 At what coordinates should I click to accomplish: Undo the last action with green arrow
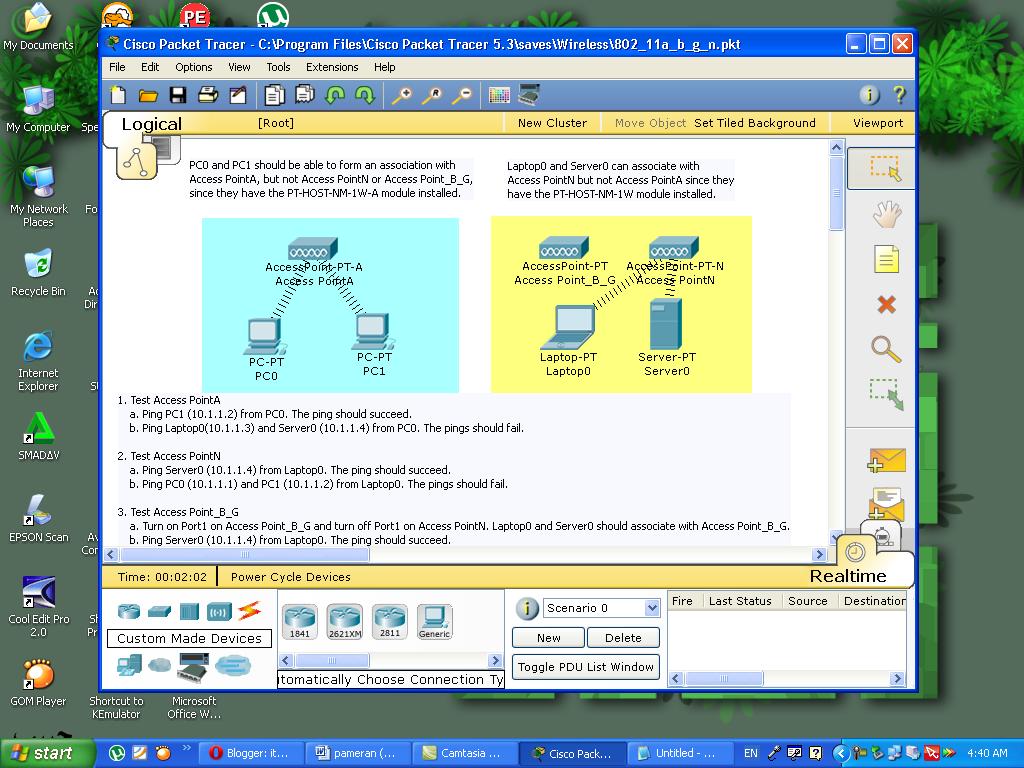(335, 95)
